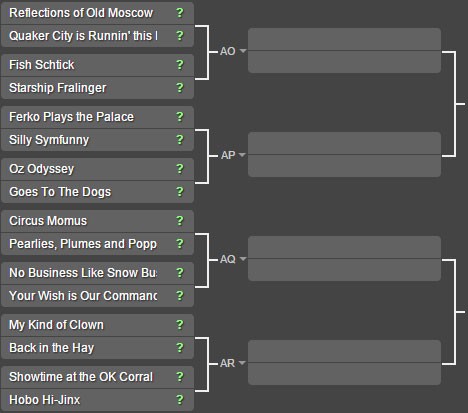
Task: Pick Showtime at the OK Corral entry
Action: coord(97,377)
